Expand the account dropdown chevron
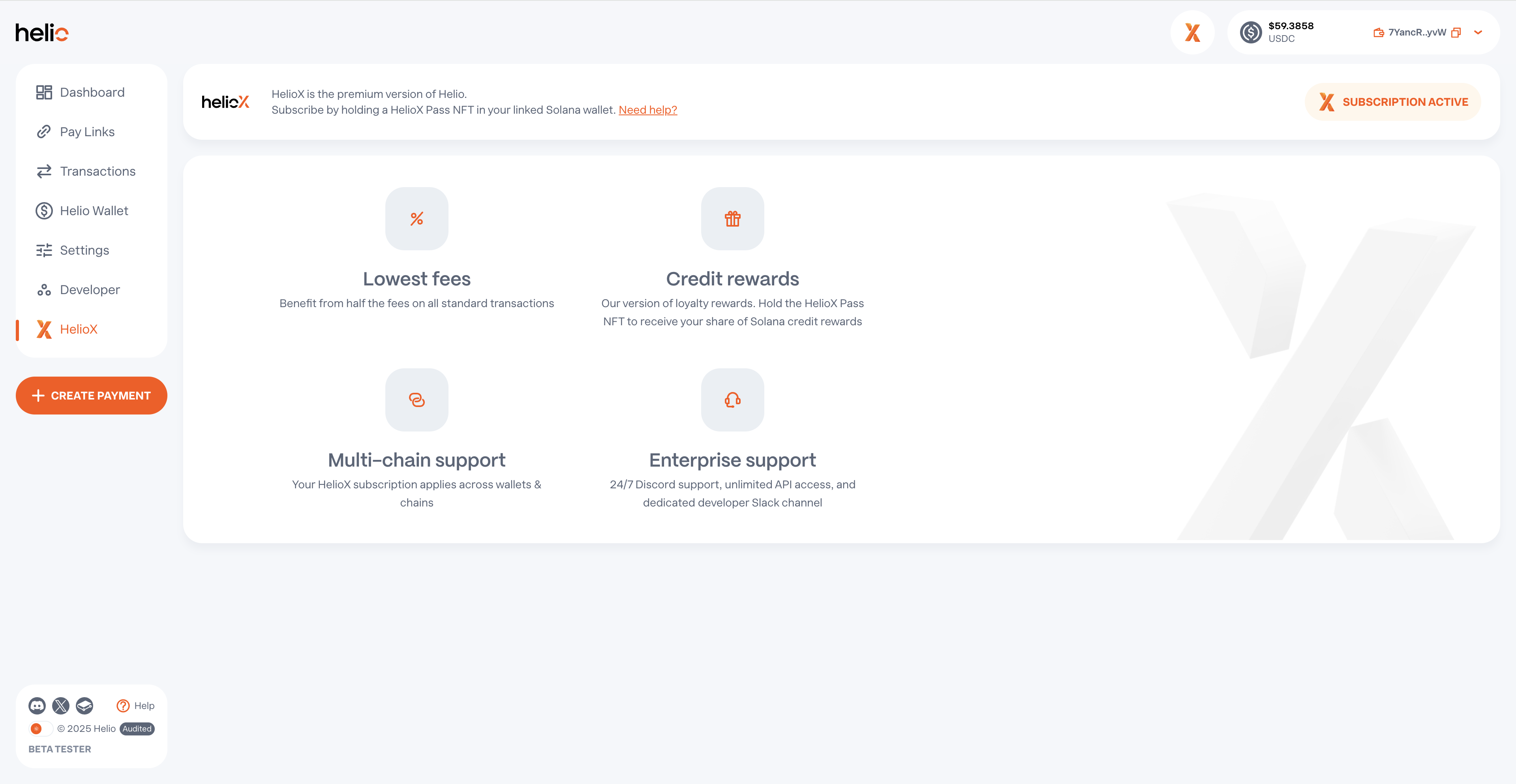1516x784 pixels. coord(1478,32)
